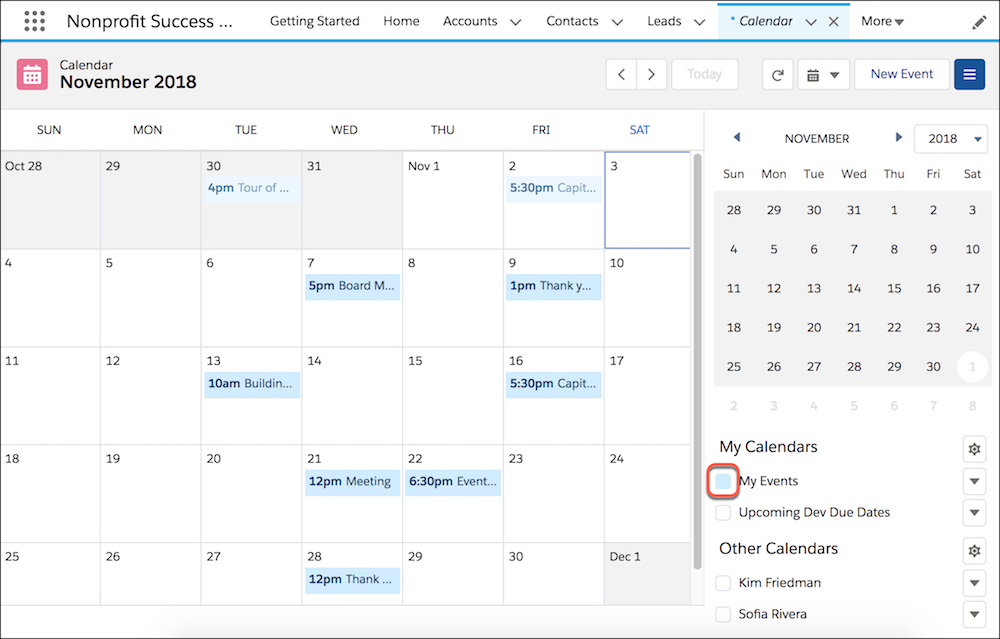Open the 5pm Board M event

pos(352,286)
